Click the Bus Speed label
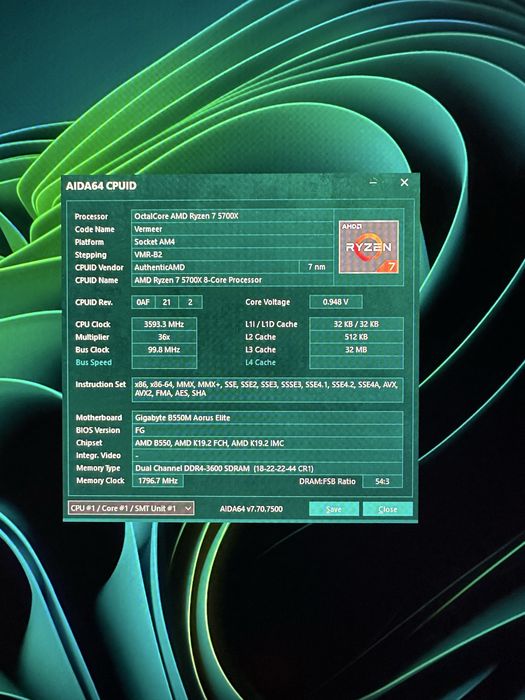The image size is (525, 700). tap(93, 362)
